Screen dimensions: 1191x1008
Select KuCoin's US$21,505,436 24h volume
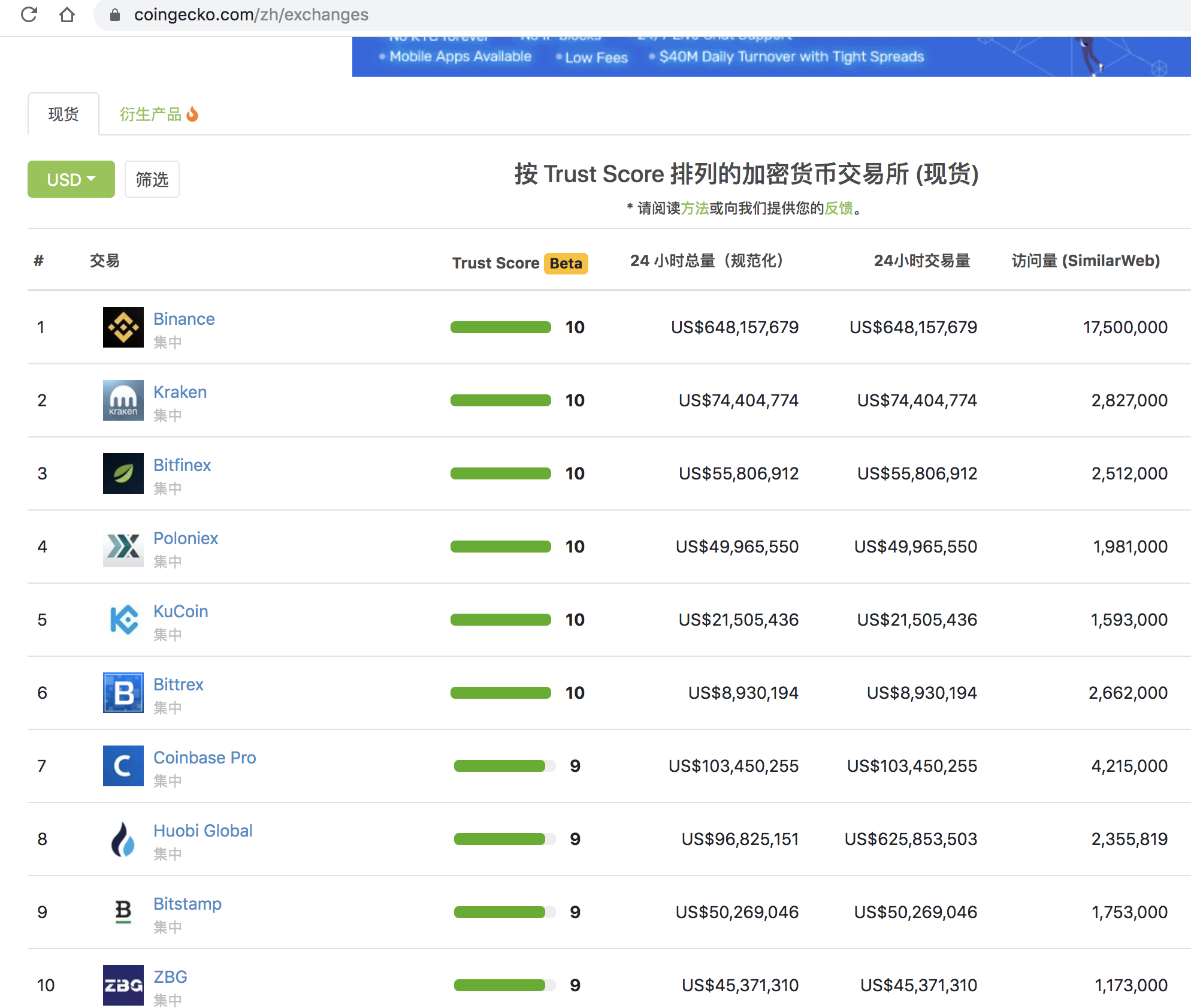point(917,620)
